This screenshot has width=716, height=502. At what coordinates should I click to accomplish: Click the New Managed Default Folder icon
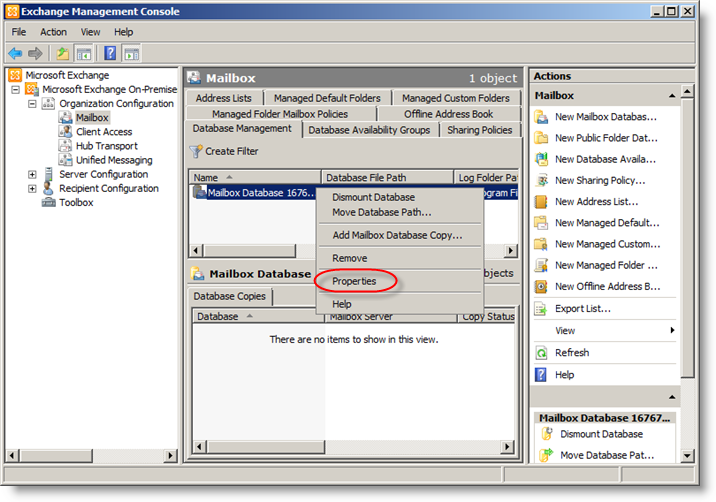click(541, 223)
